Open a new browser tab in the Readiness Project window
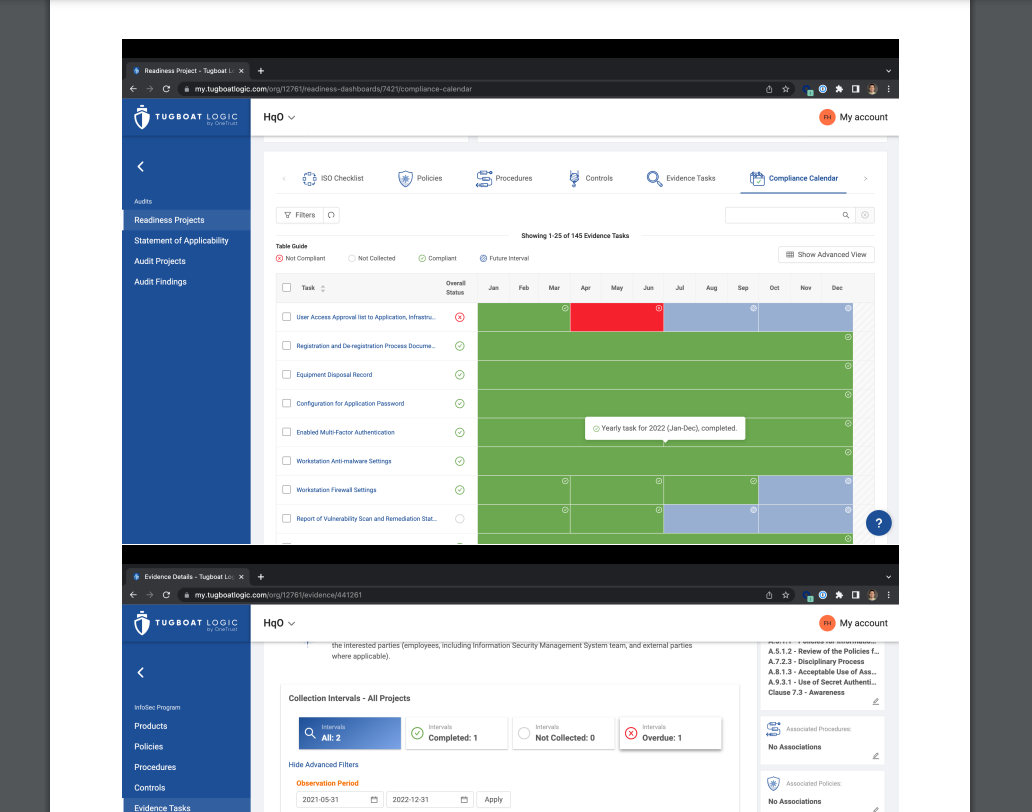The image size is (1032, 812). [261, 70]
